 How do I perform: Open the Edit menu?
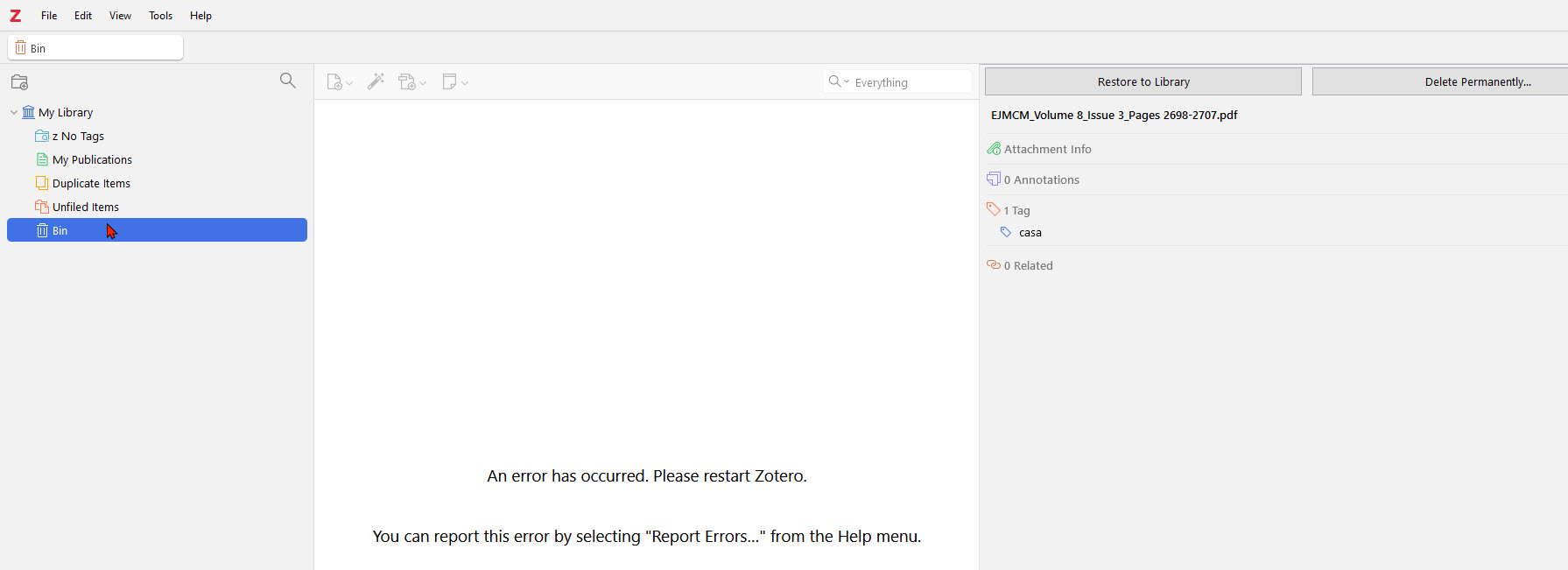83,16
